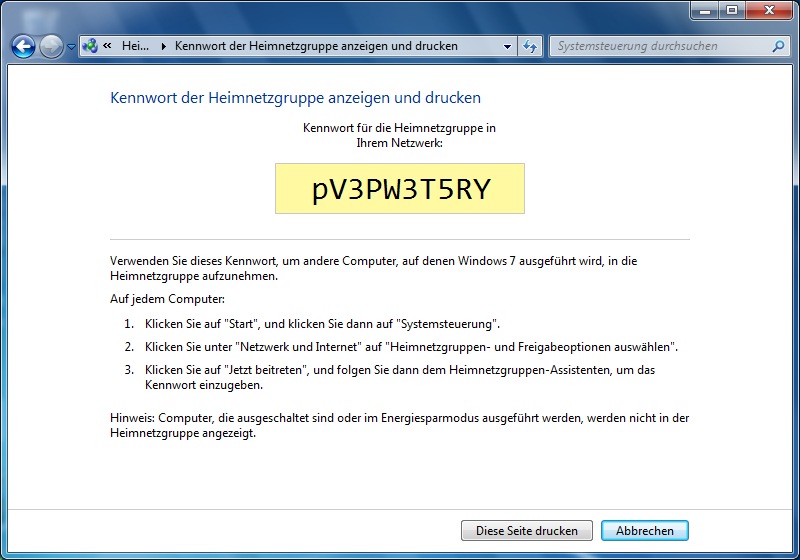The height and width of the screenshot is (560, 800).
Task: Click the yellow password box pV3PW3T5RY
Action: point(400,189)
